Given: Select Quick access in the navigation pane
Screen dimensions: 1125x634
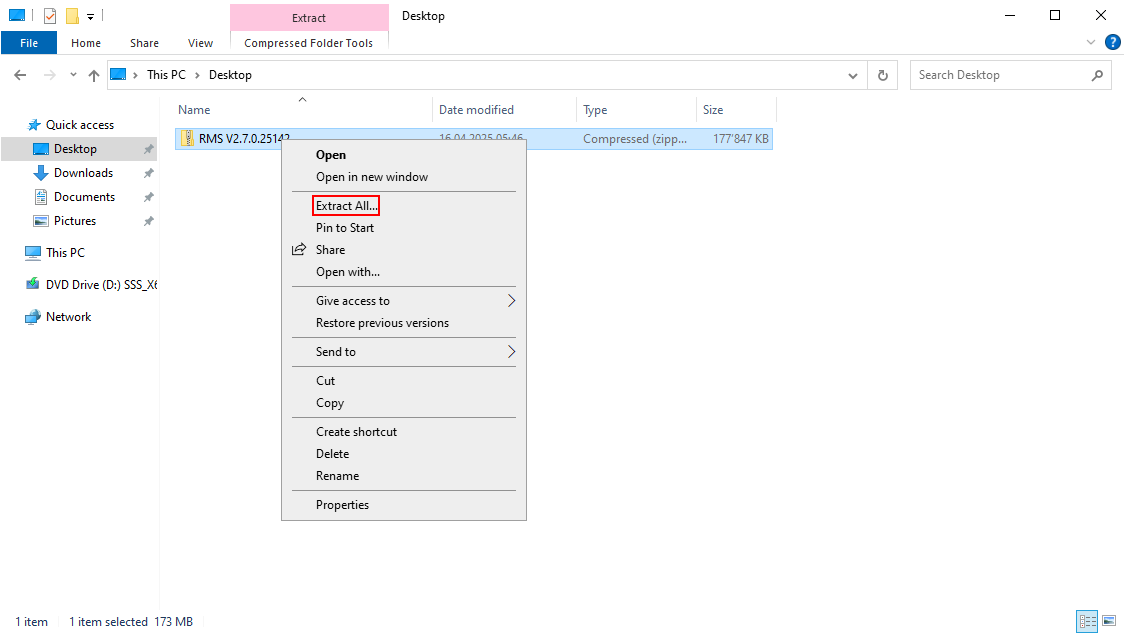Looking at the screenshot, I should coord(80,125).
